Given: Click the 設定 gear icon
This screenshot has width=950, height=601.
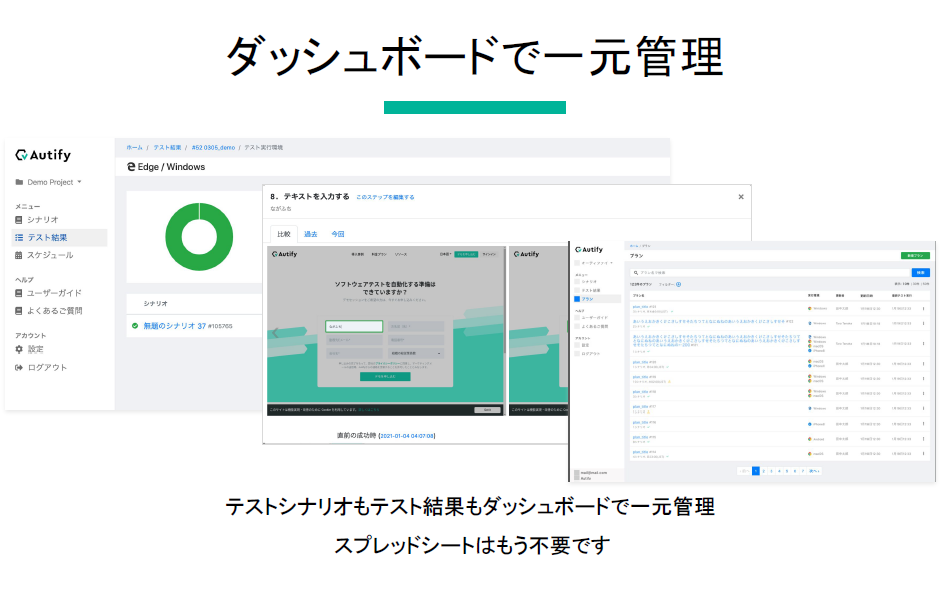Looking at the screenshot, I should coord(19,349).
